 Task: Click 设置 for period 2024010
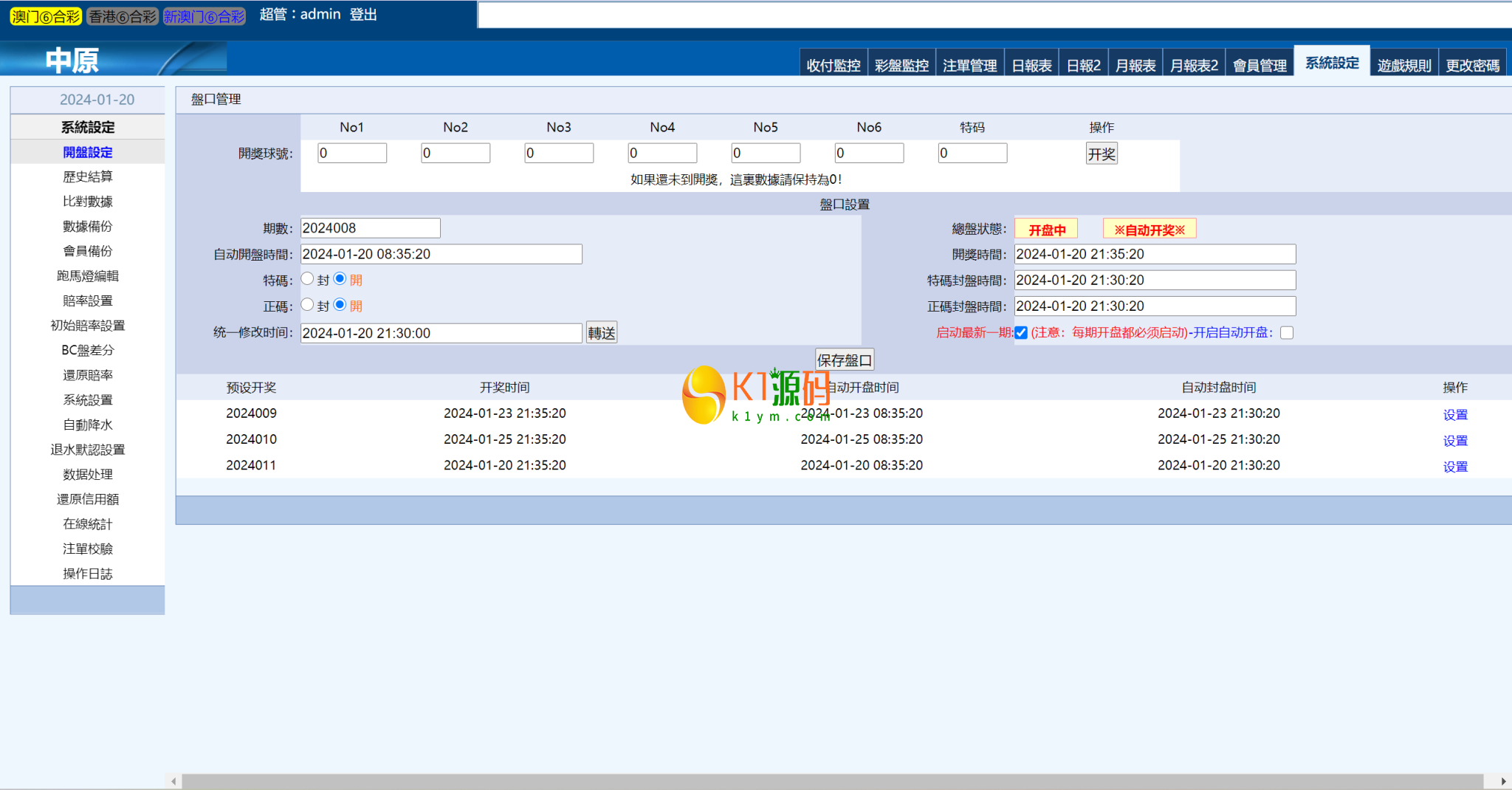coord(1454,440)
